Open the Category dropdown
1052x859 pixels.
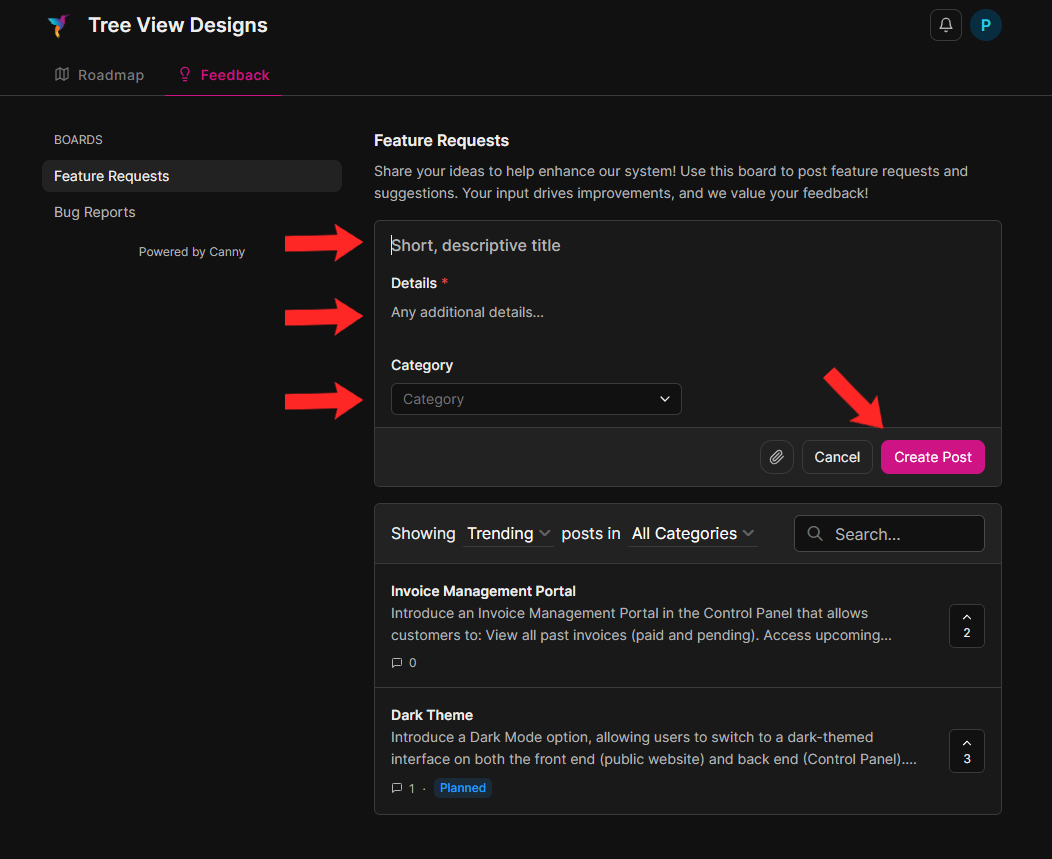536,398
